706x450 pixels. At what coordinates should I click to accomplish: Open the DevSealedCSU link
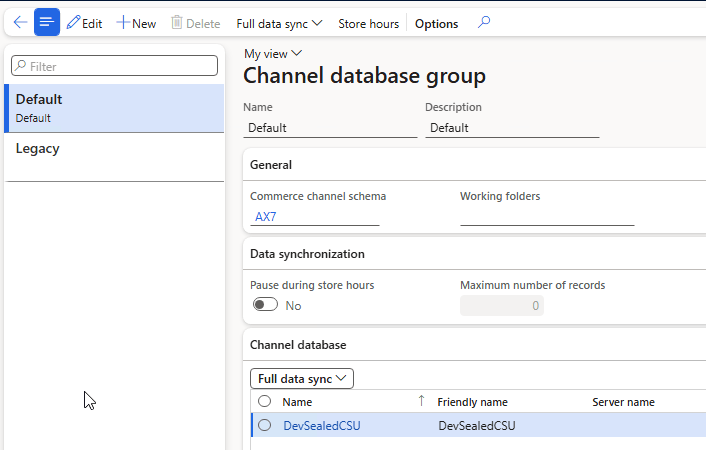coord(321,425)
